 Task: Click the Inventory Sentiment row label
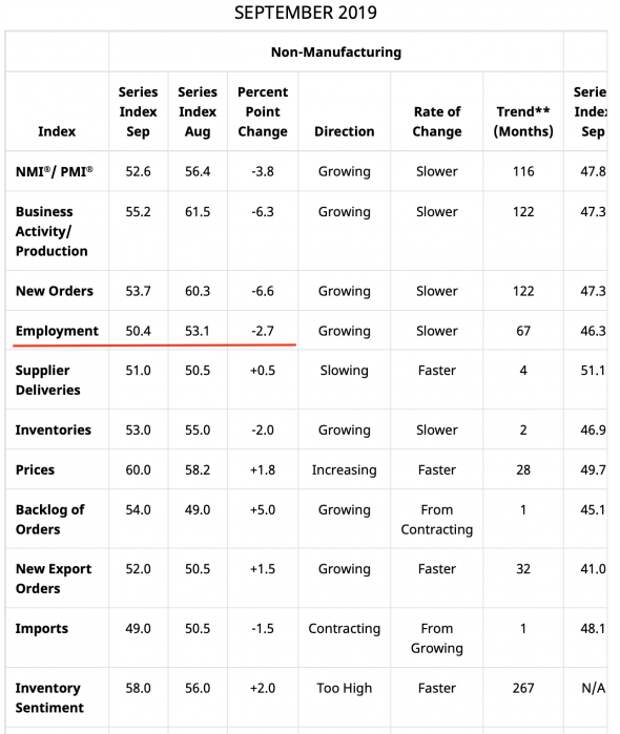(49, 698)
